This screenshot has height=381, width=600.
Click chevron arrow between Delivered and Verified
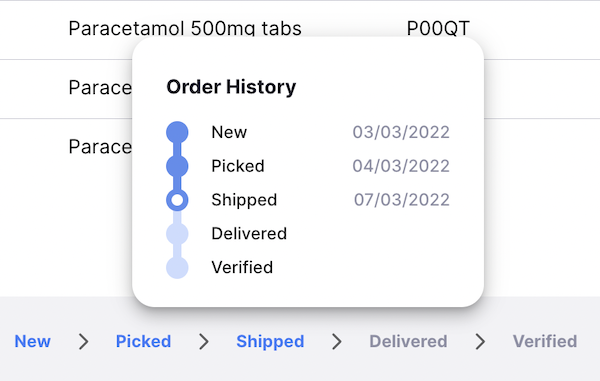480,341
